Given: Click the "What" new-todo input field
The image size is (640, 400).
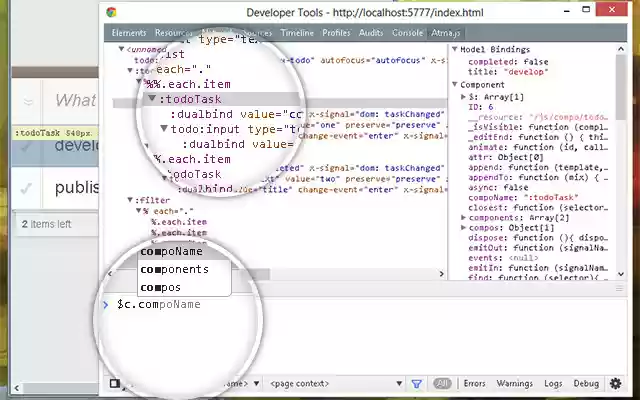Looking at the screenshot, I should point(75,100).
